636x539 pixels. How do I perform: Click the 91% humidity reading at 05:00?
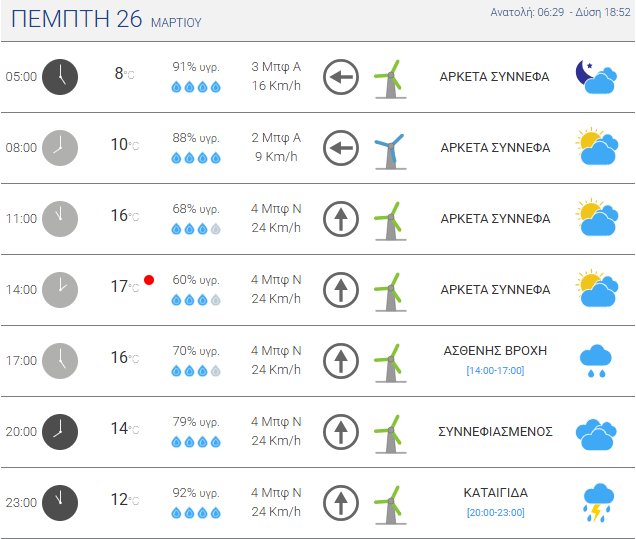tap(196, 67)
